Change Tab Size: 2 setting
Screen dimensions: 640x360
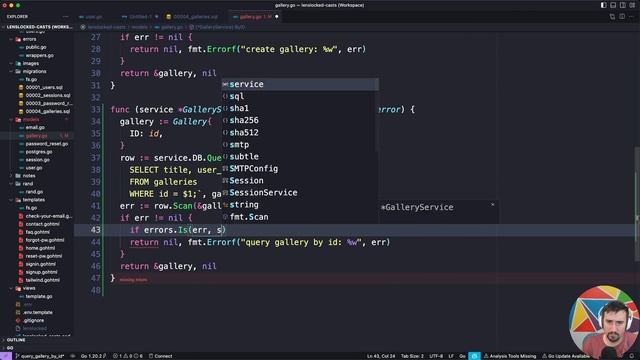pos(412,356)
